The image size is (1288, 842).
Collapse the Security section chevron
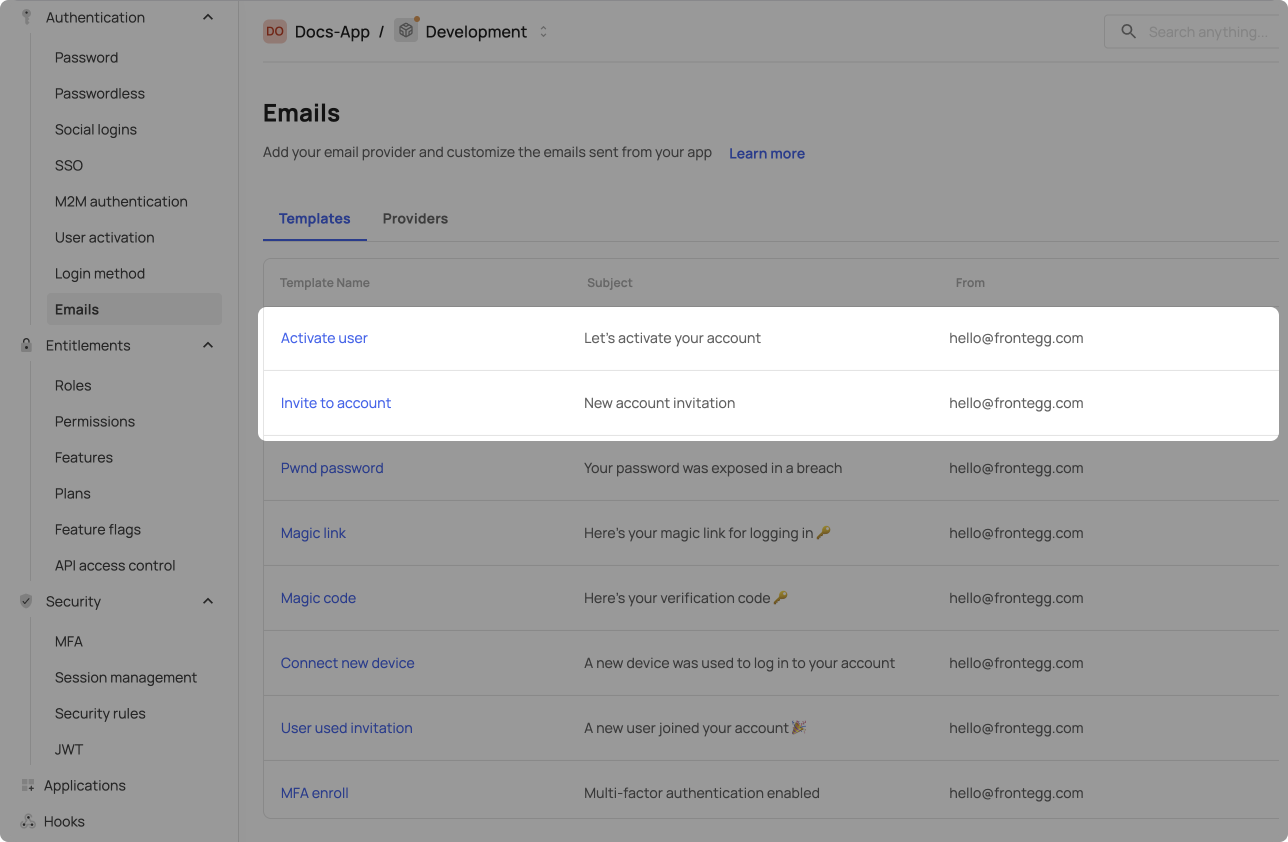[208, 601]
